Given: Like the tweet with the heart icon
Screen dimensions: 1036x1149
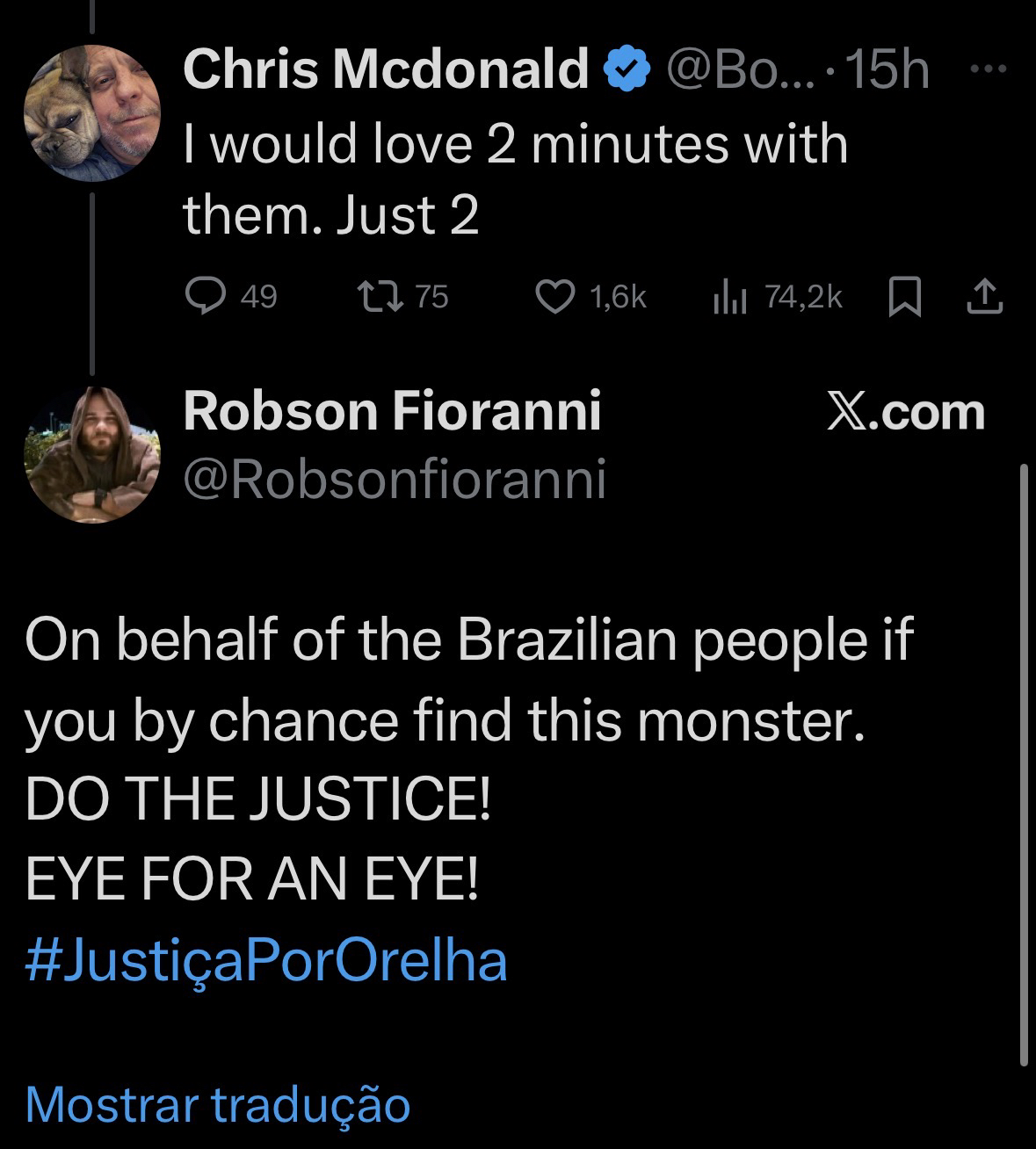Looking at the screenshot, I should click(554, 297).
